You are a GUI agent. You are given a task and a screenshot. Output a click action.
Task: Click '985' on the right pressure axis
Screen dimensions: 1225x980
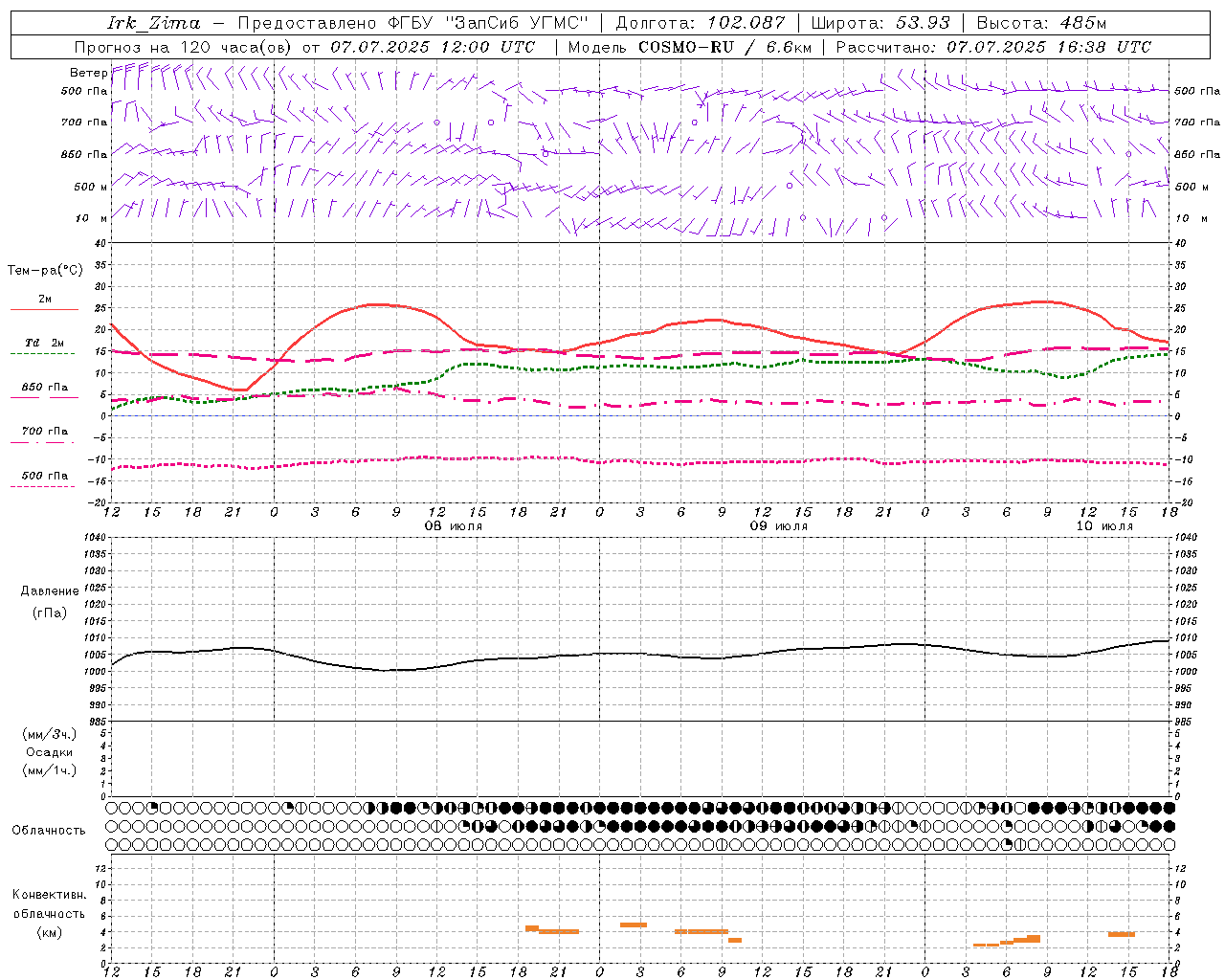tap(1183, 722)
